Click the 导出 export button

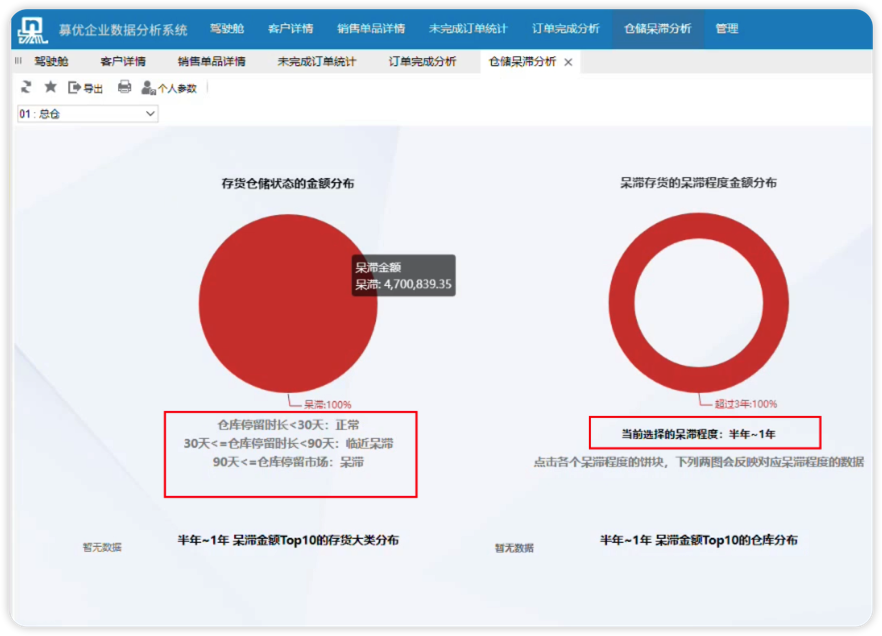pos(86,88)
